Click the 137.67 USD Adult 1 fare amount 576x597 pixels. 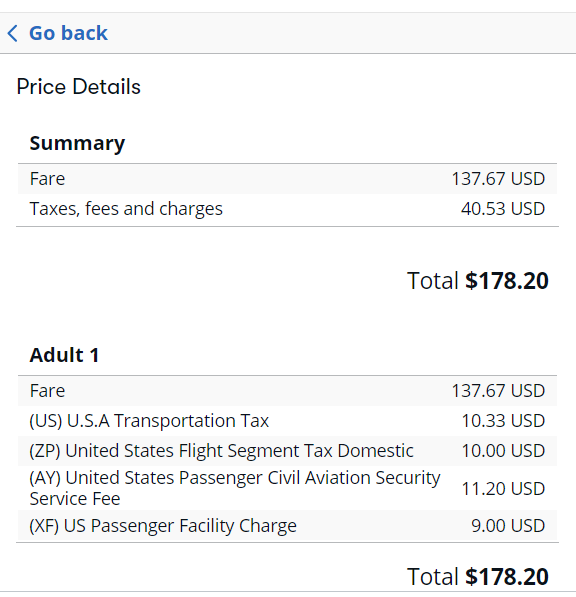(498, 391)
